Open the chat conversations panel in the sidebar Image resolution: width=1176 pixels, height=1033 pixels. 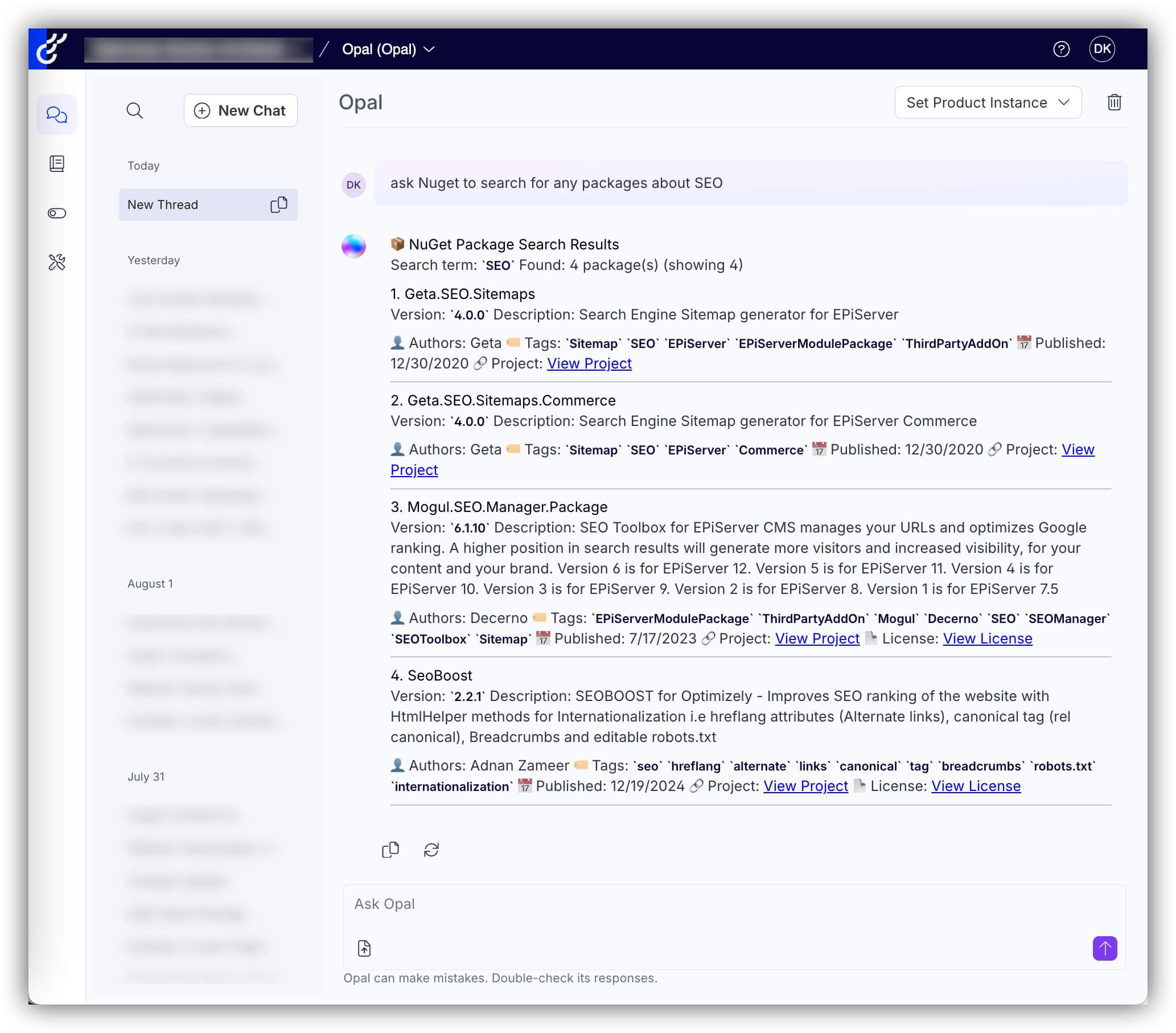[x=57, y=114]
